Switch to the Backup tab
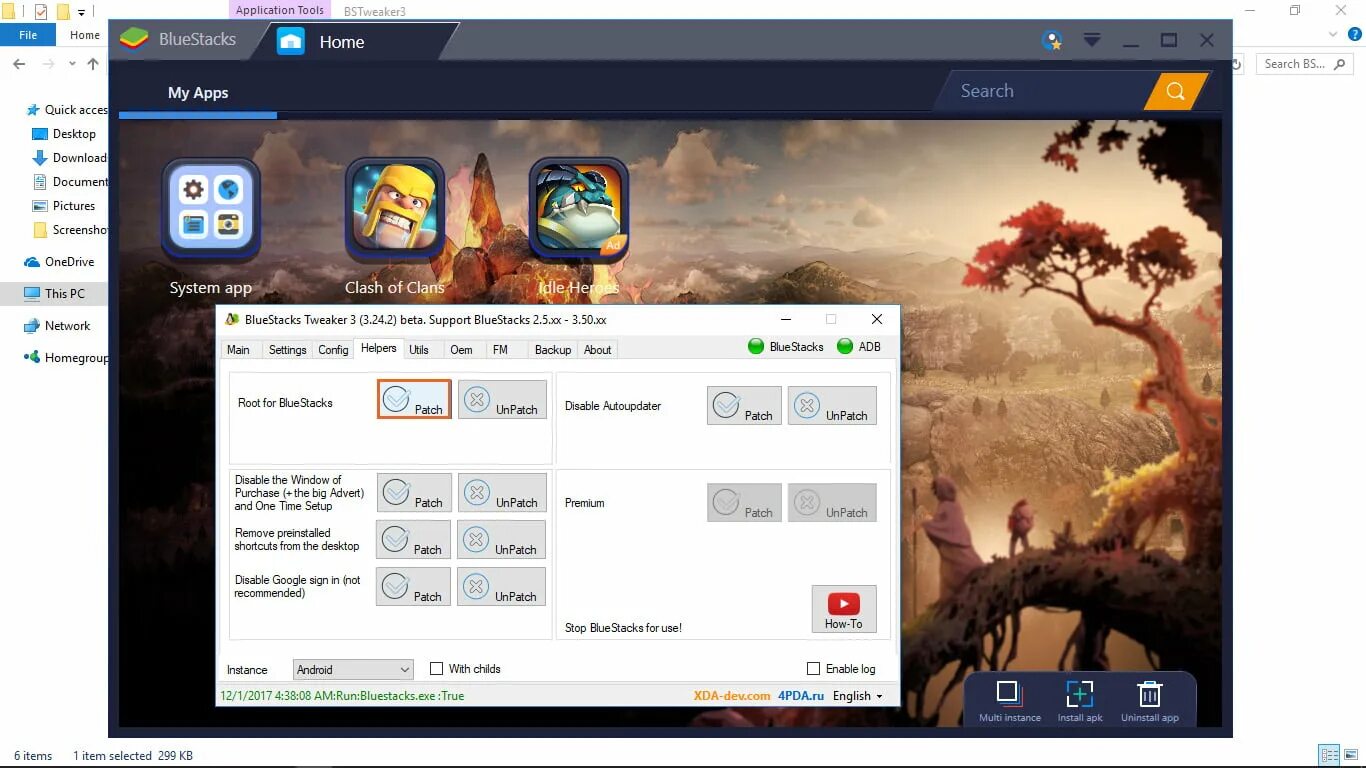 coord(552,349)
